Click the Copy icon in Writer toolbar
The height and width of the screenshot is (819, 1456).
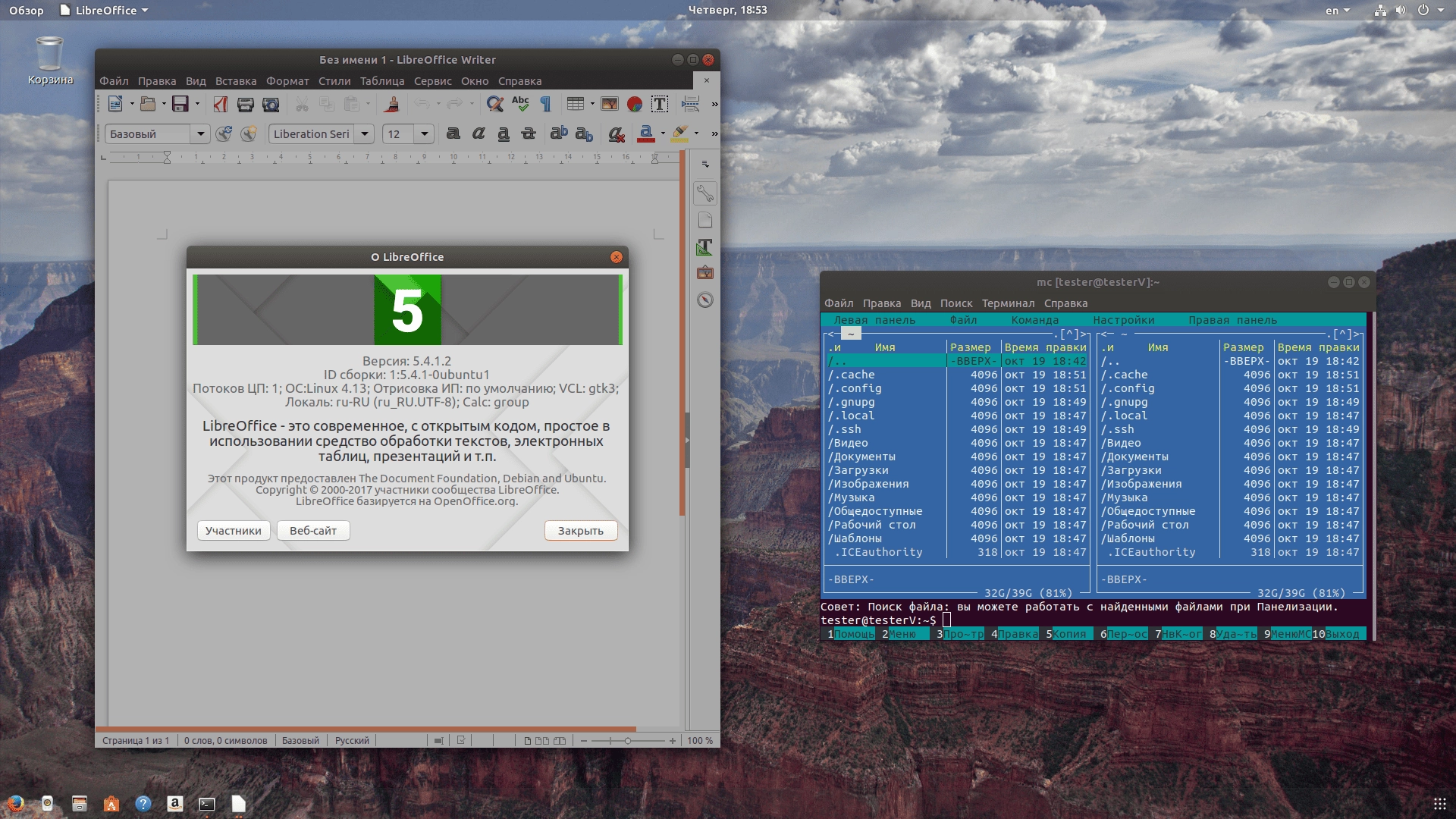pyautogui.click(x=327, y=104)
